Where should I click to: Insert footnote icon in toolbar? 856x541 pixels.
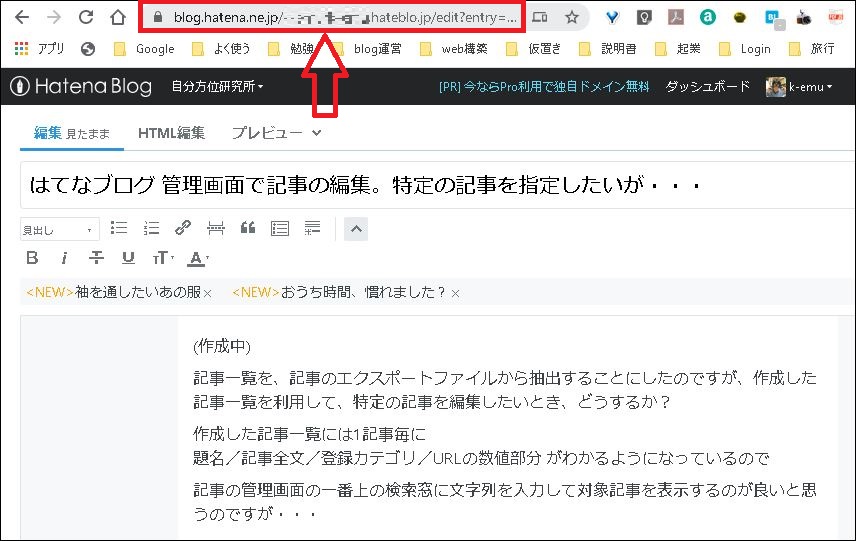(312, 228)
